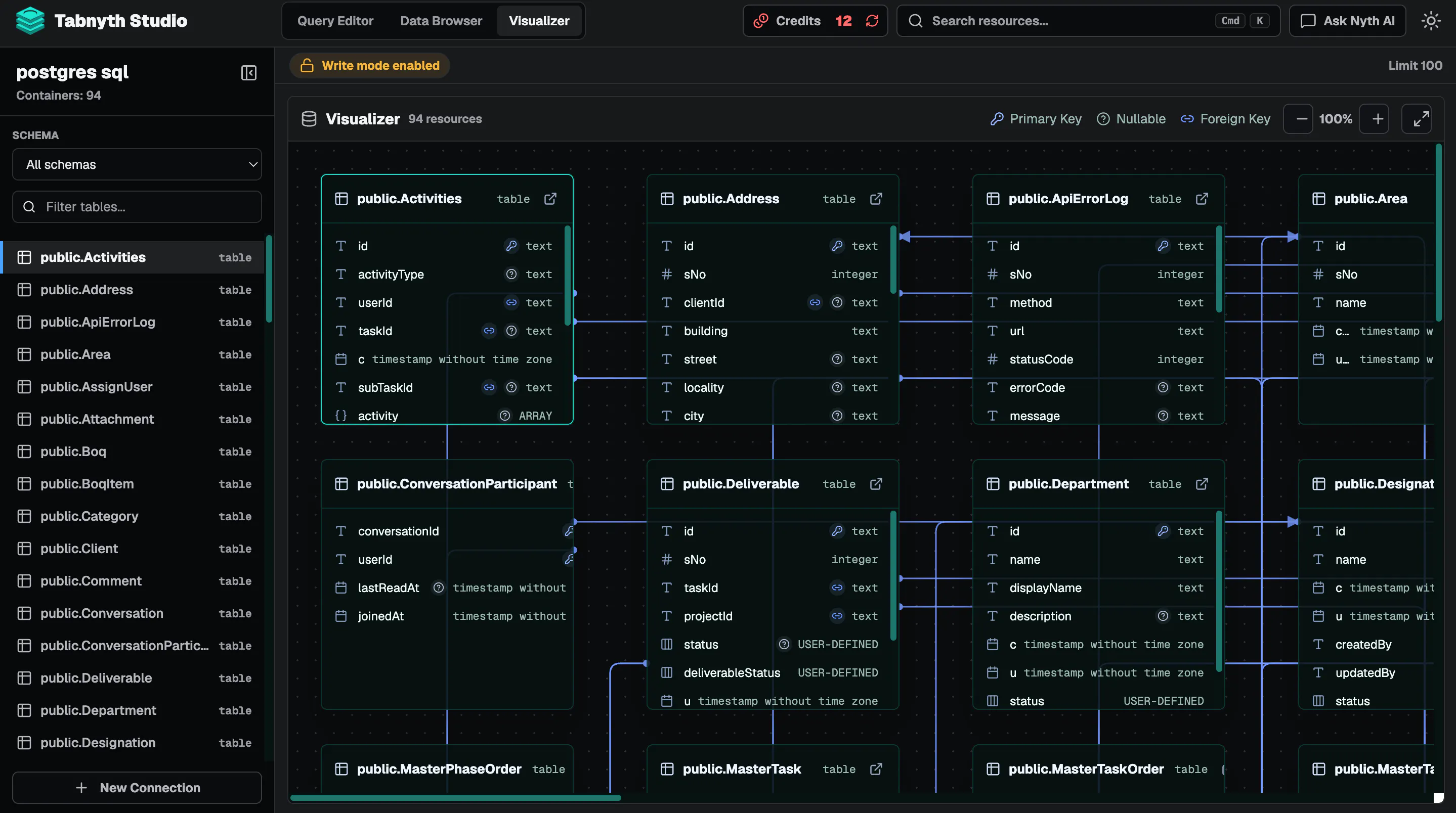The height and width of the screenshot is (813, 1456).
Task: Switch to the Data Browser tab
Action: (441, 21)
